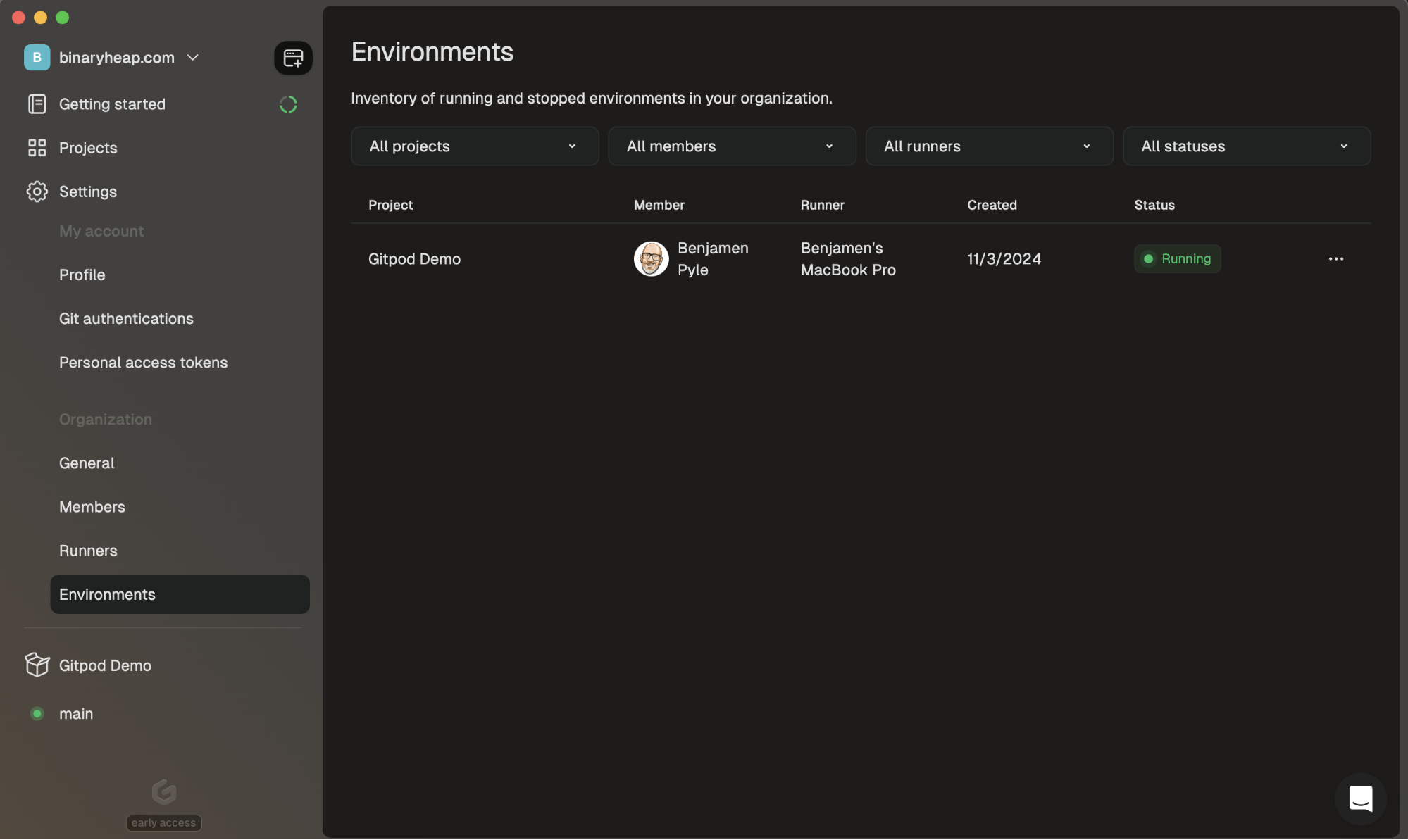This screenshot has height=840, width=1408.
Task: Open the All statuses filter dropdown
Action: tap(1246, 146)
